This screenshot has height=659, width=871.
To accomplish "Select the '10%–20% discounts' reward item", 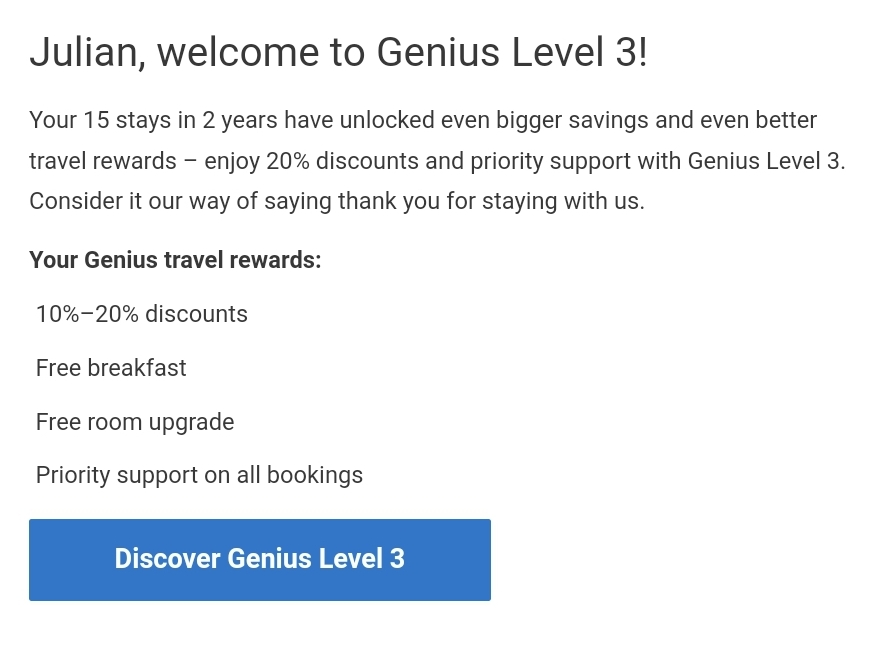I will [x=141, y=314].
